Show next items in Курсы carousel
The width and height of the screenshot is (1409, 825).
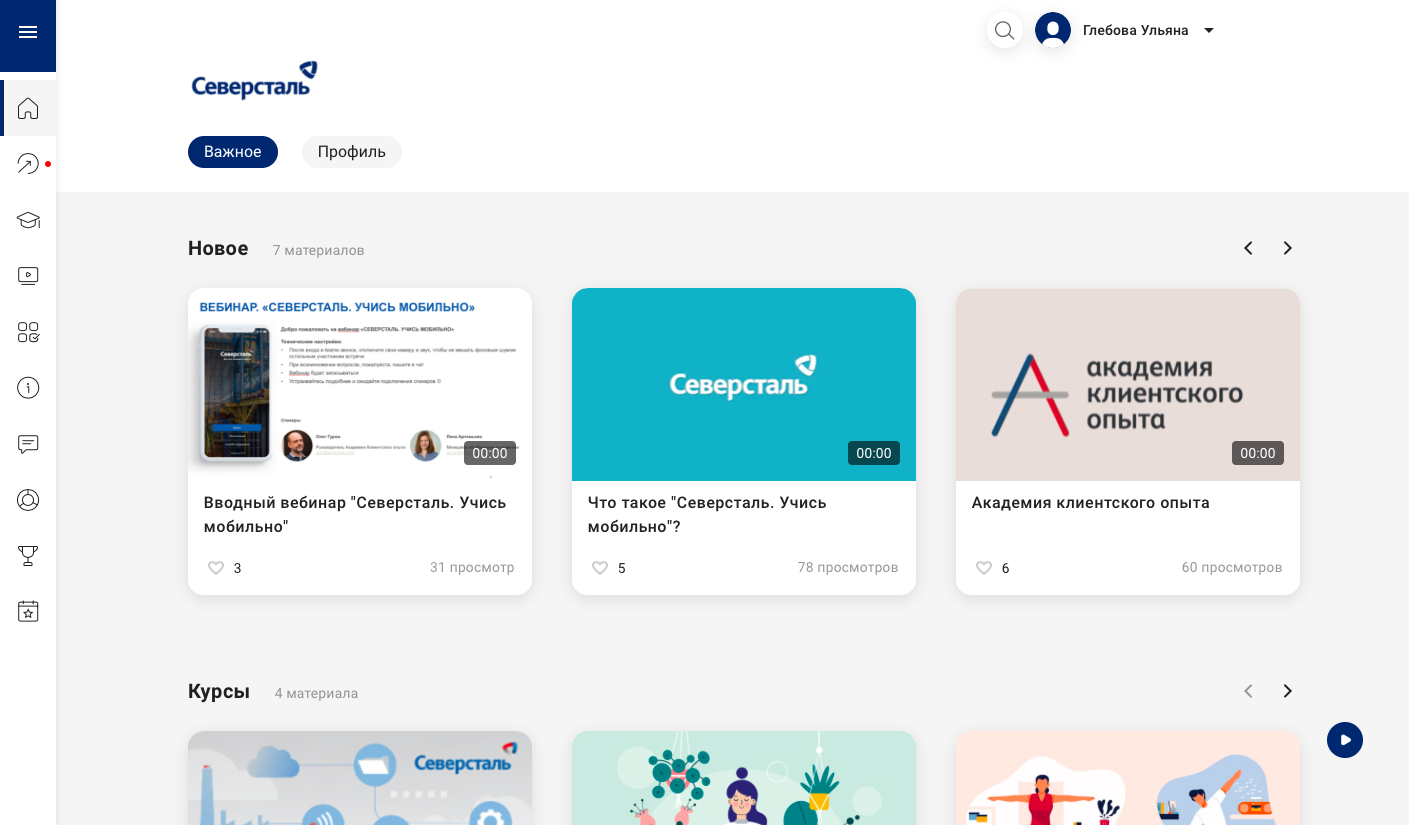(x=1288, y=691)
